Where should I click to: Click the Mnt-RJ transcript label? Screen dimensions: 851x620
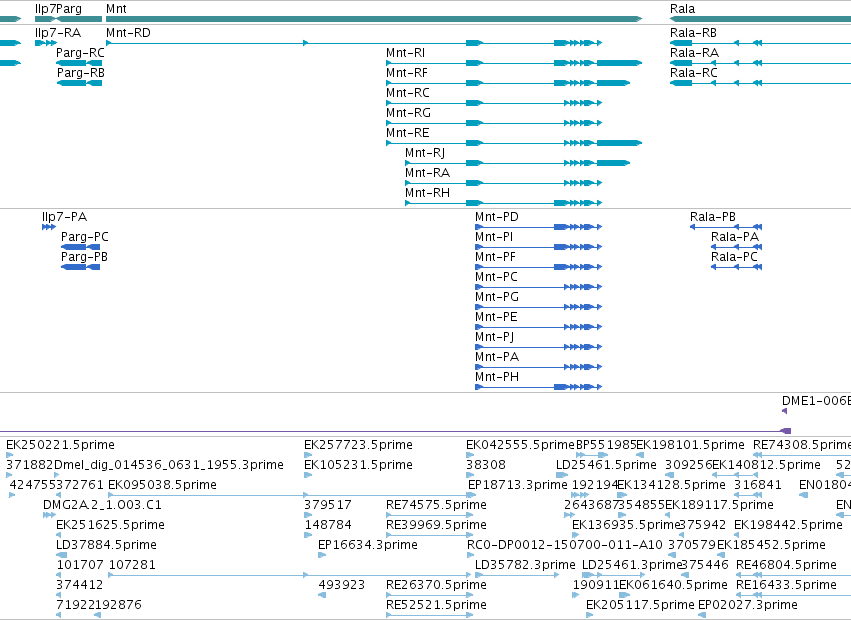coord(425,153)
